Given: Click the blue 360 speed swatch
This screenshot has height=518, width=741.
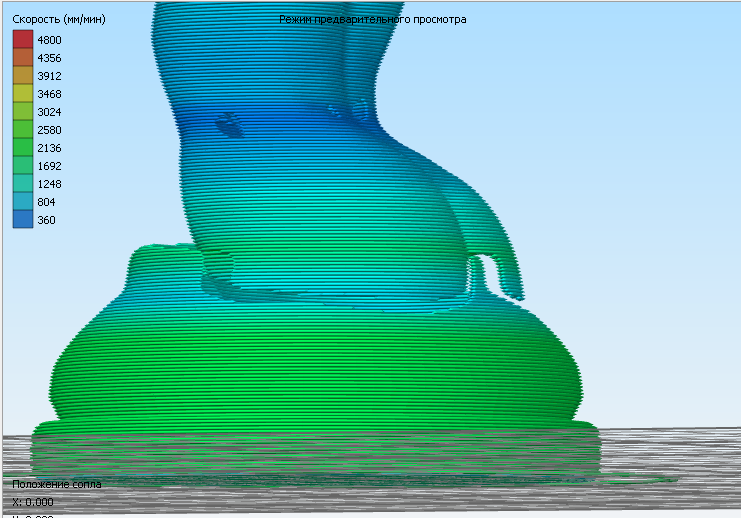Looking at the screenshot, I should pos(23,219).
